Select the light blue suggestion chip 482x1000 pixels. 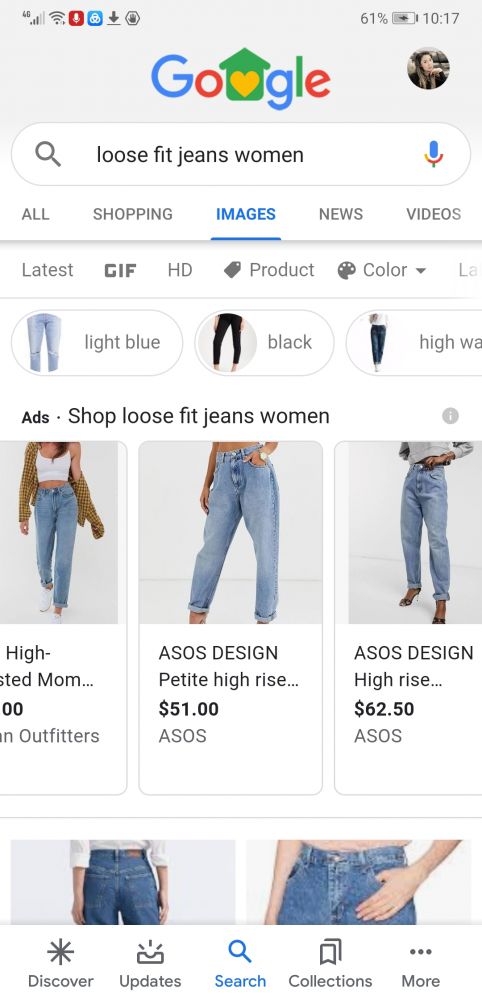coord(97,342)
